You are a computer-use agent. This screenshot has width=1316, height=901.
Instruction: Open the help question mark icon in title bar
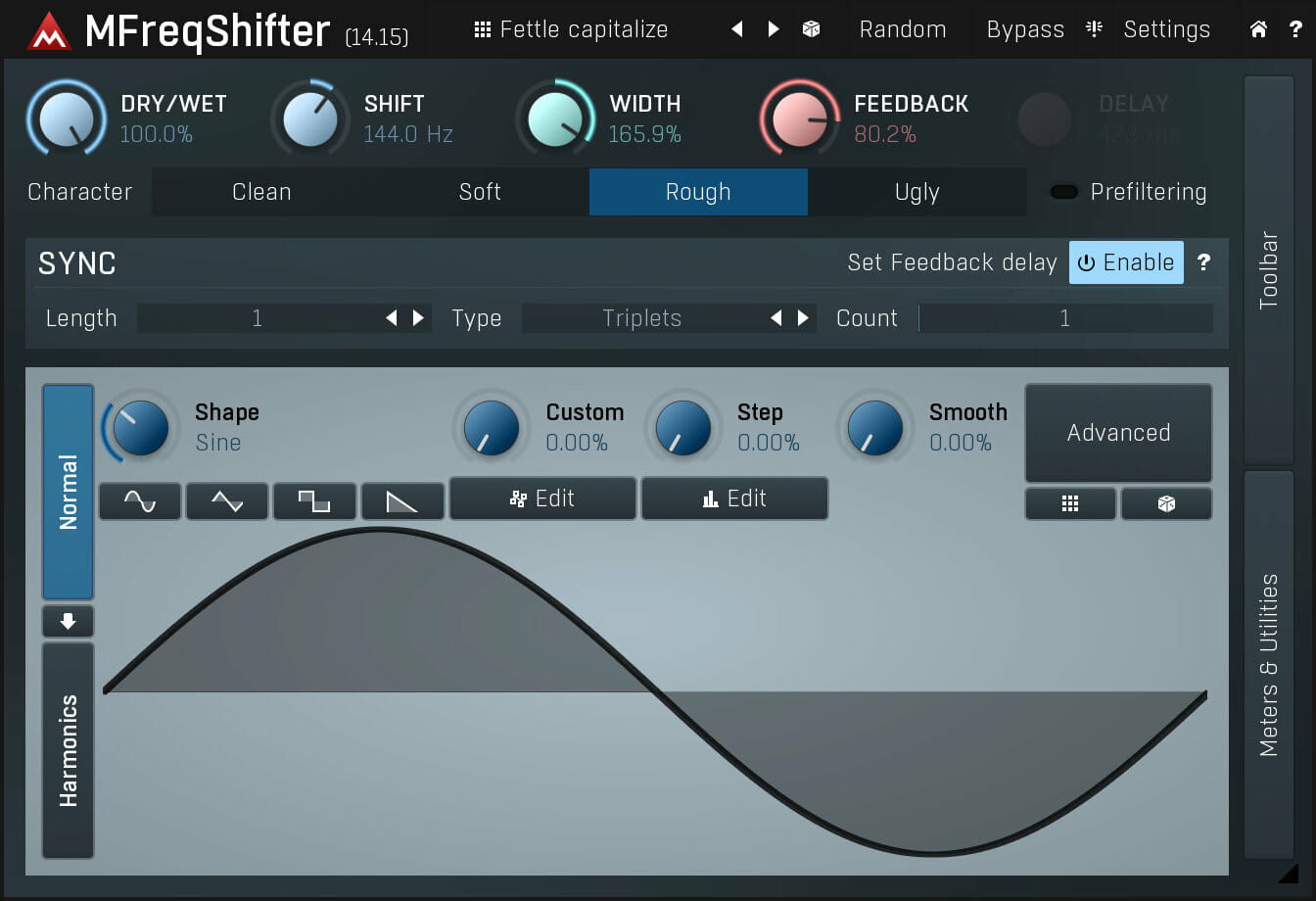click(x=1294, y=29)
